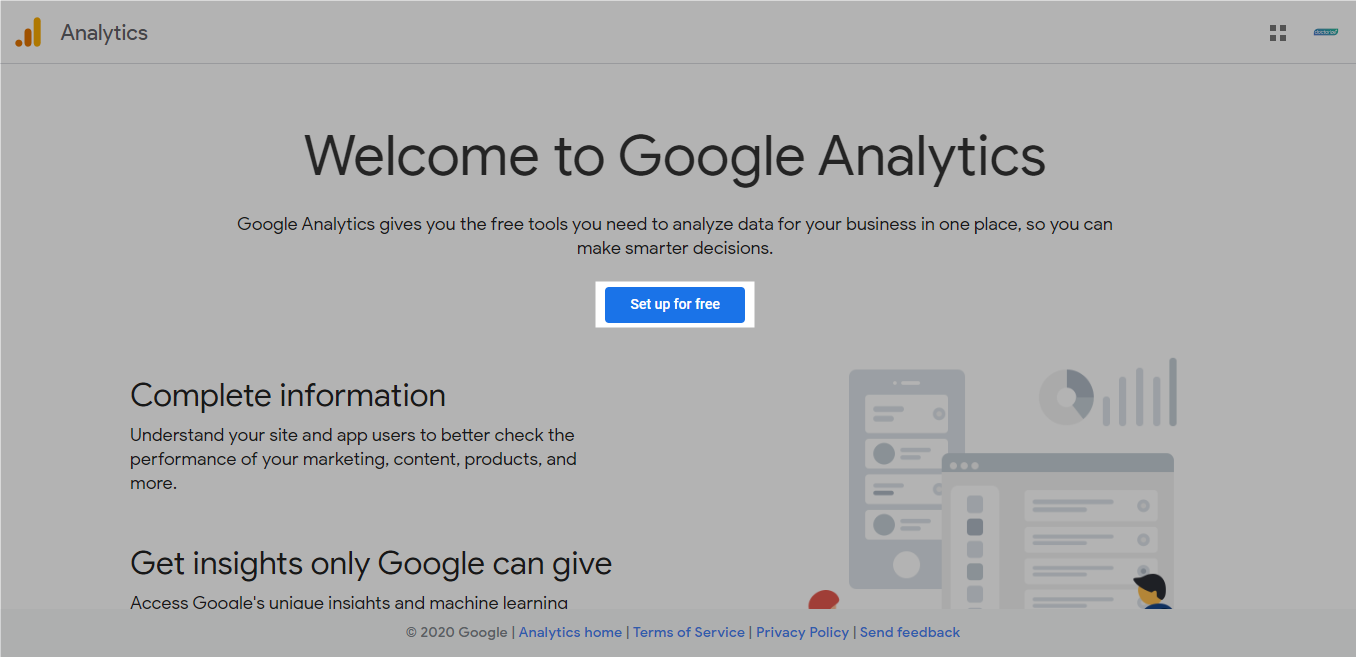Click the free tools description paragraph
Image resolution: width=1356 pixels, height=657 pixels.
pos(675,236)
